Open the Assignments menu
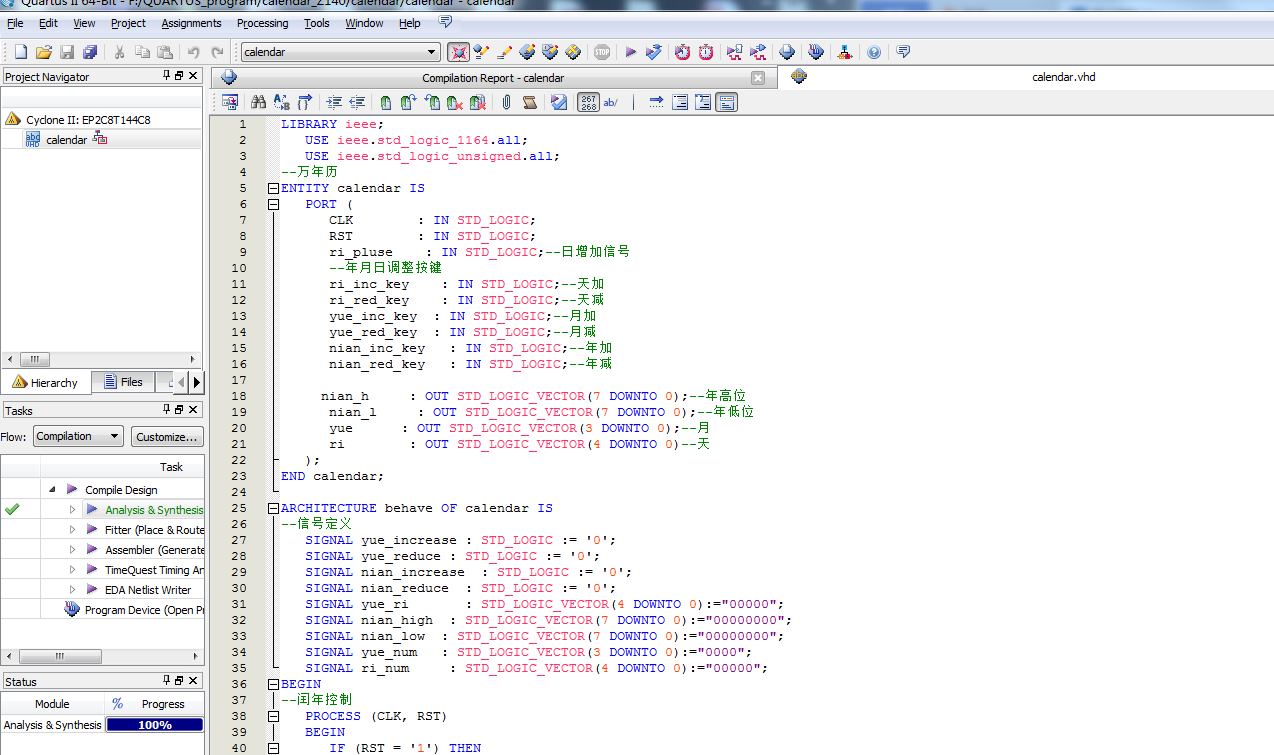This screenshot has width=1274, height=755. (x=191, y=23)
